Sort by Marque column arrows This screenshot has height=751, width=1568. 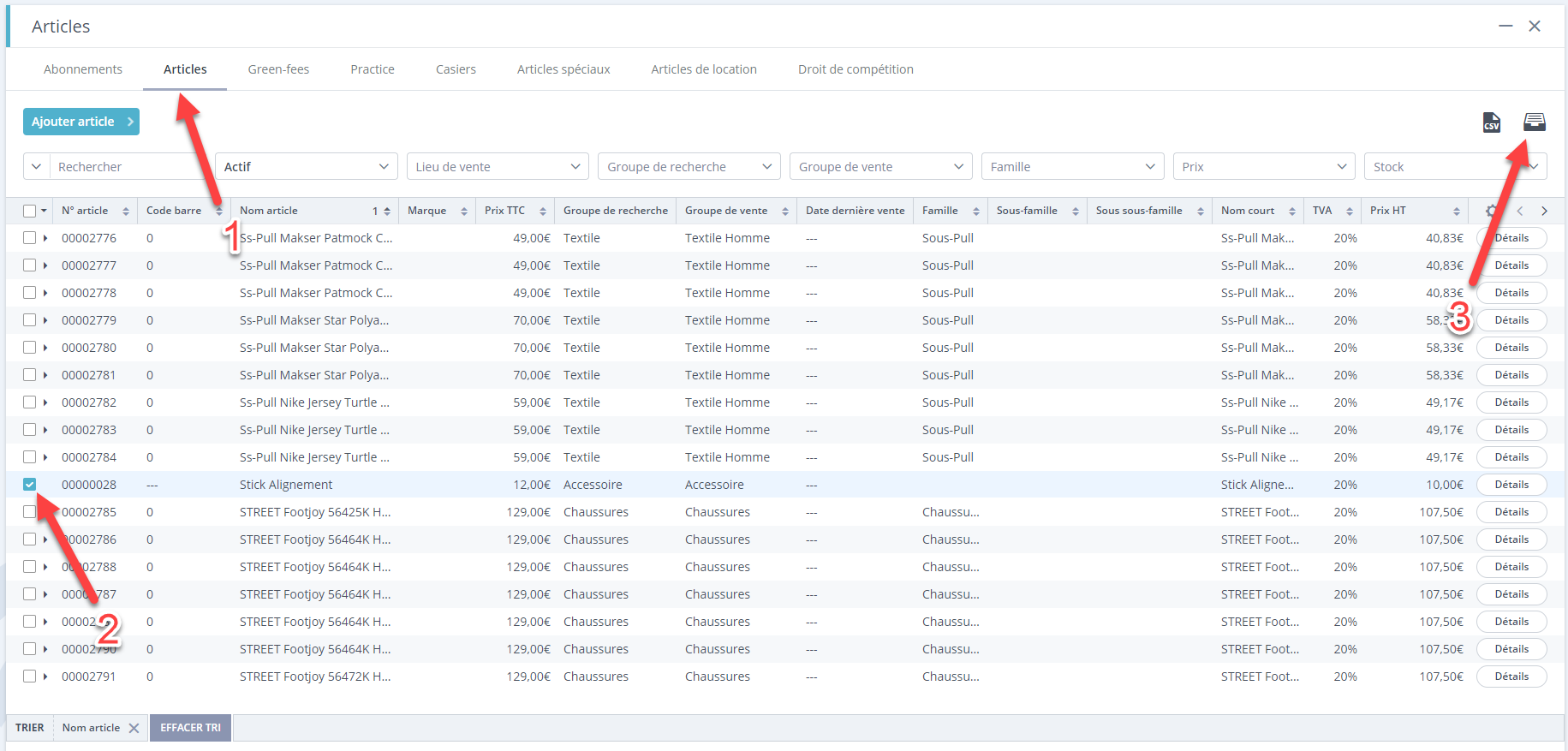(464, 212)
